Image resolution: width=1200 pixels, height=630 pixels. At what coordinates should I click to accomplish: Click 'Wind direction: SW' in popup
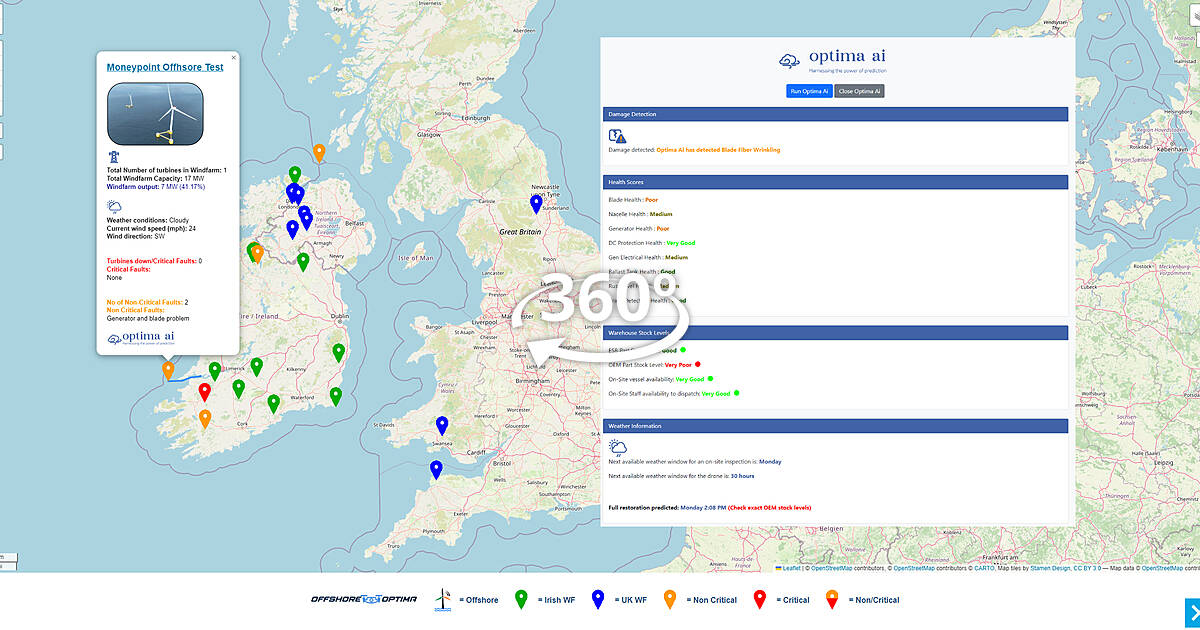pos(135,236)
